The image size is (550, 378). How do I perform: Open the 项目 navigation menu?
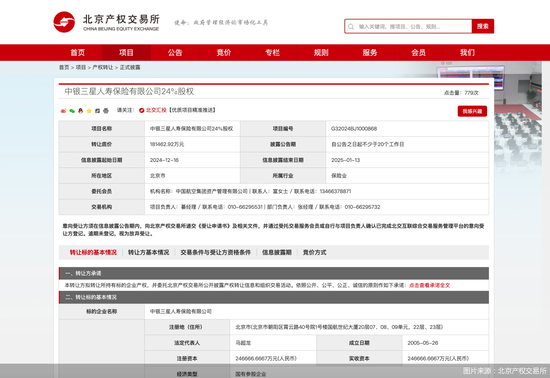126,53
